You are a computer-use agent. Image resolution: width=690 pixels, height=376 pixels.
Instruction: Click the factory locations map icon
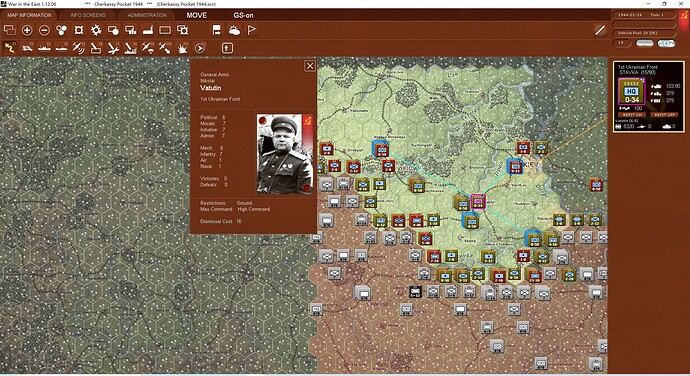148,30
